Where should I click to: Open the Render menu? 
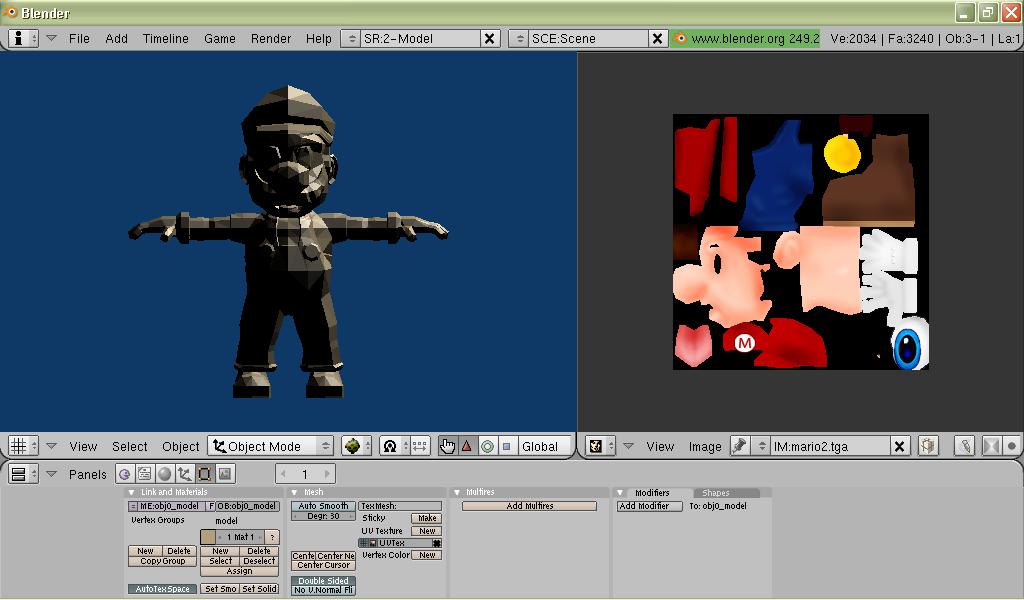point(270,38)
